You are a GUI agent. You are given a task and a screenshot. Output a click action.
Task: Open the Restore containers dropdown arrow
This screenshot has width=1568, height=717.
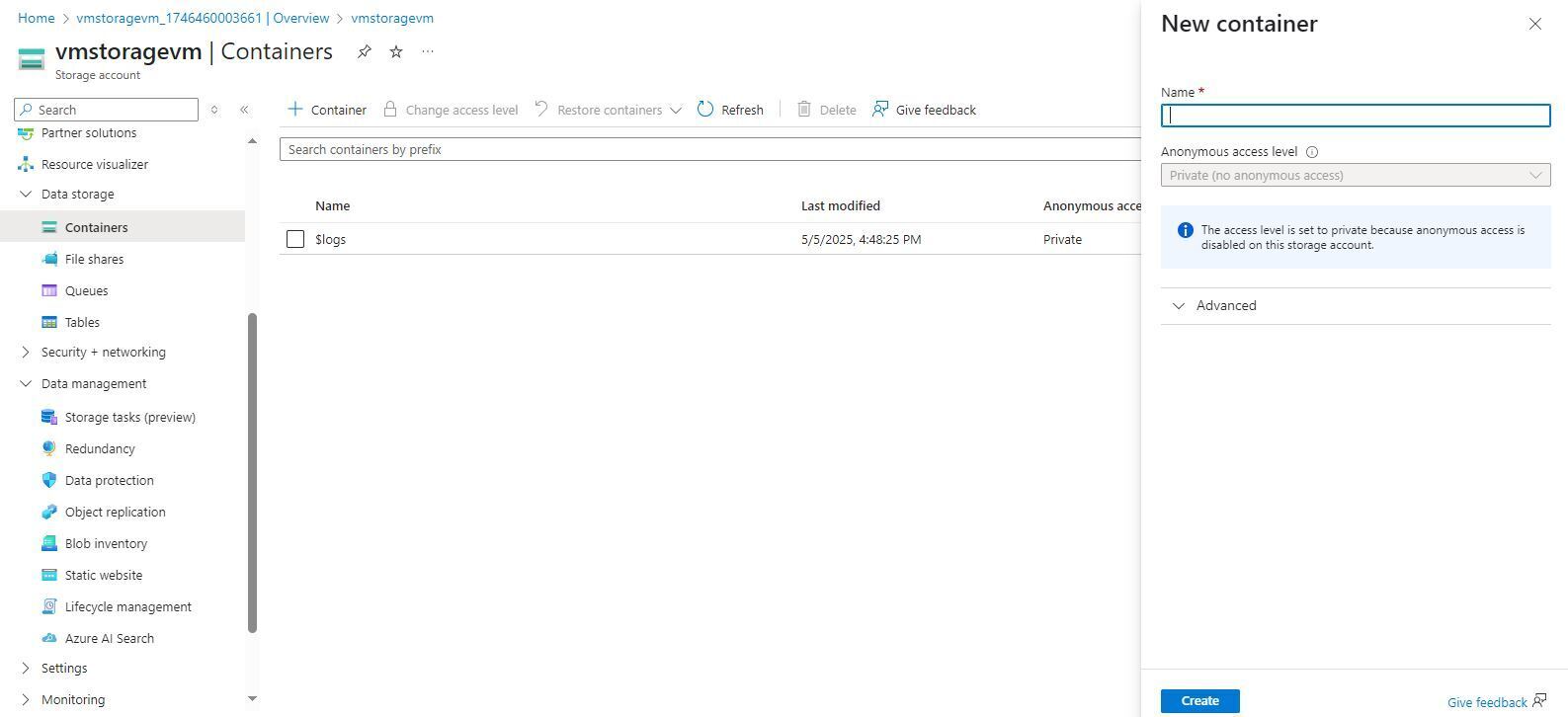tap(676, 110)
